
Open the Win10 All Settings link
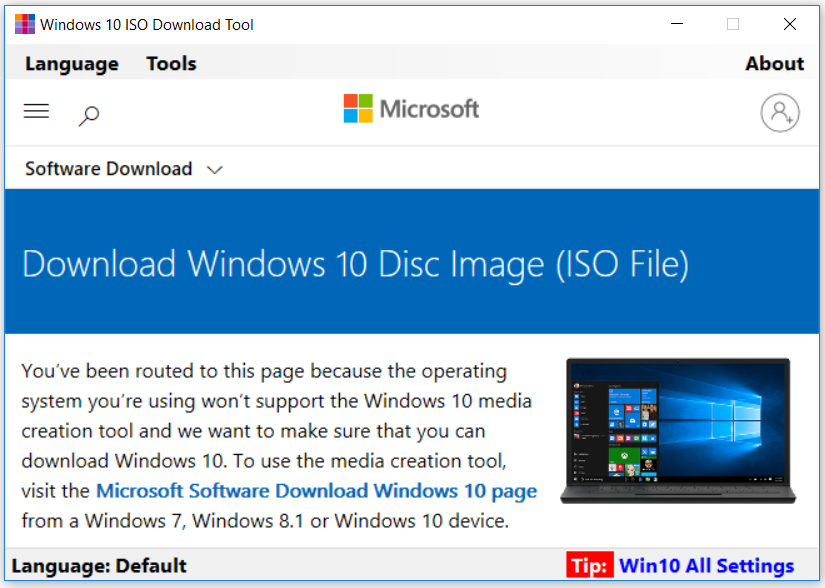706,565
